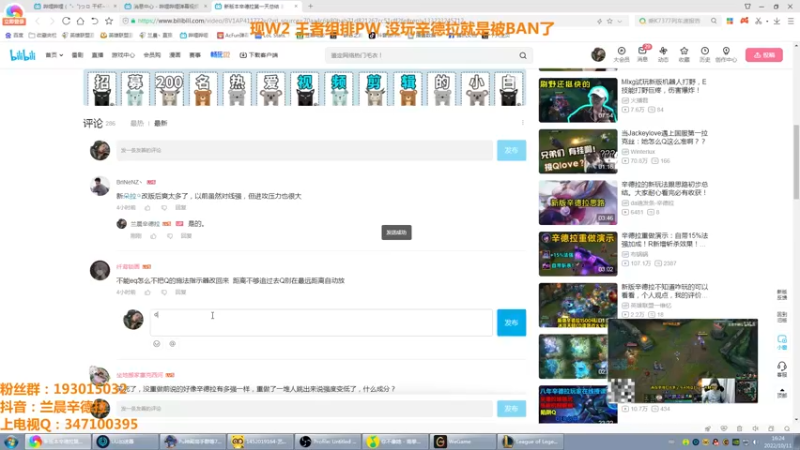The width and height of the screenshot is (800, 450).
Task: Open the 百度 bookmark in bookmarks bar
Action: pyautogui.click(x=14, y=35)
